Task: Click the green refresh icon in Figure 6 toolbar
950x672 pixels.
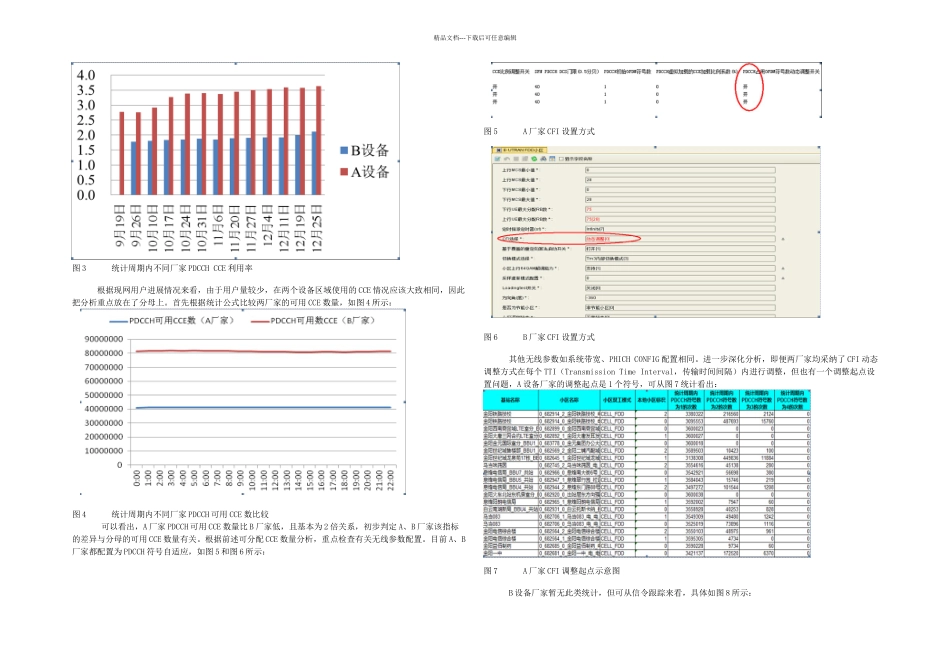Action: (534, 159)
